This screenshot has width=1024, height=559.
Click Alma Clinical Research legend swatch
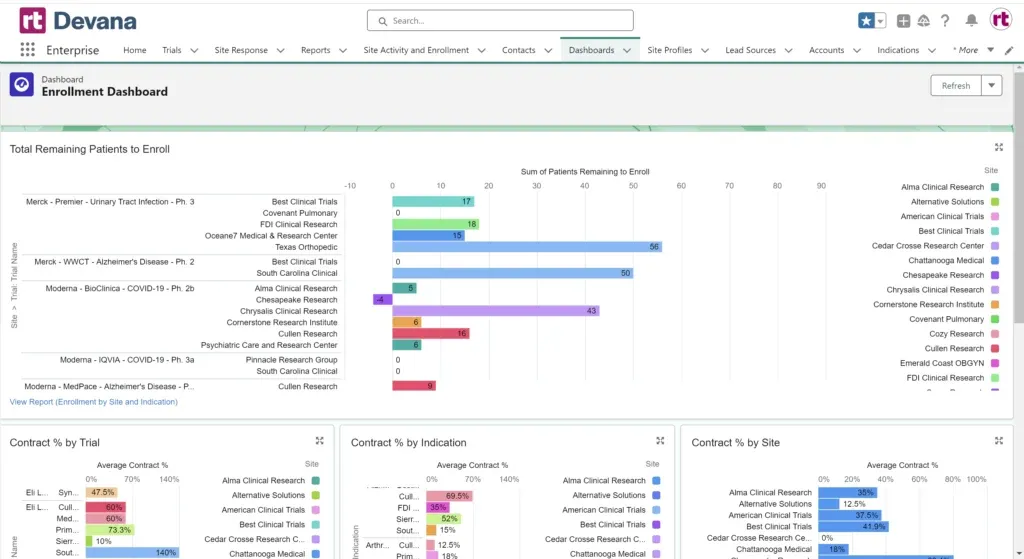click(x=995, y=187)
